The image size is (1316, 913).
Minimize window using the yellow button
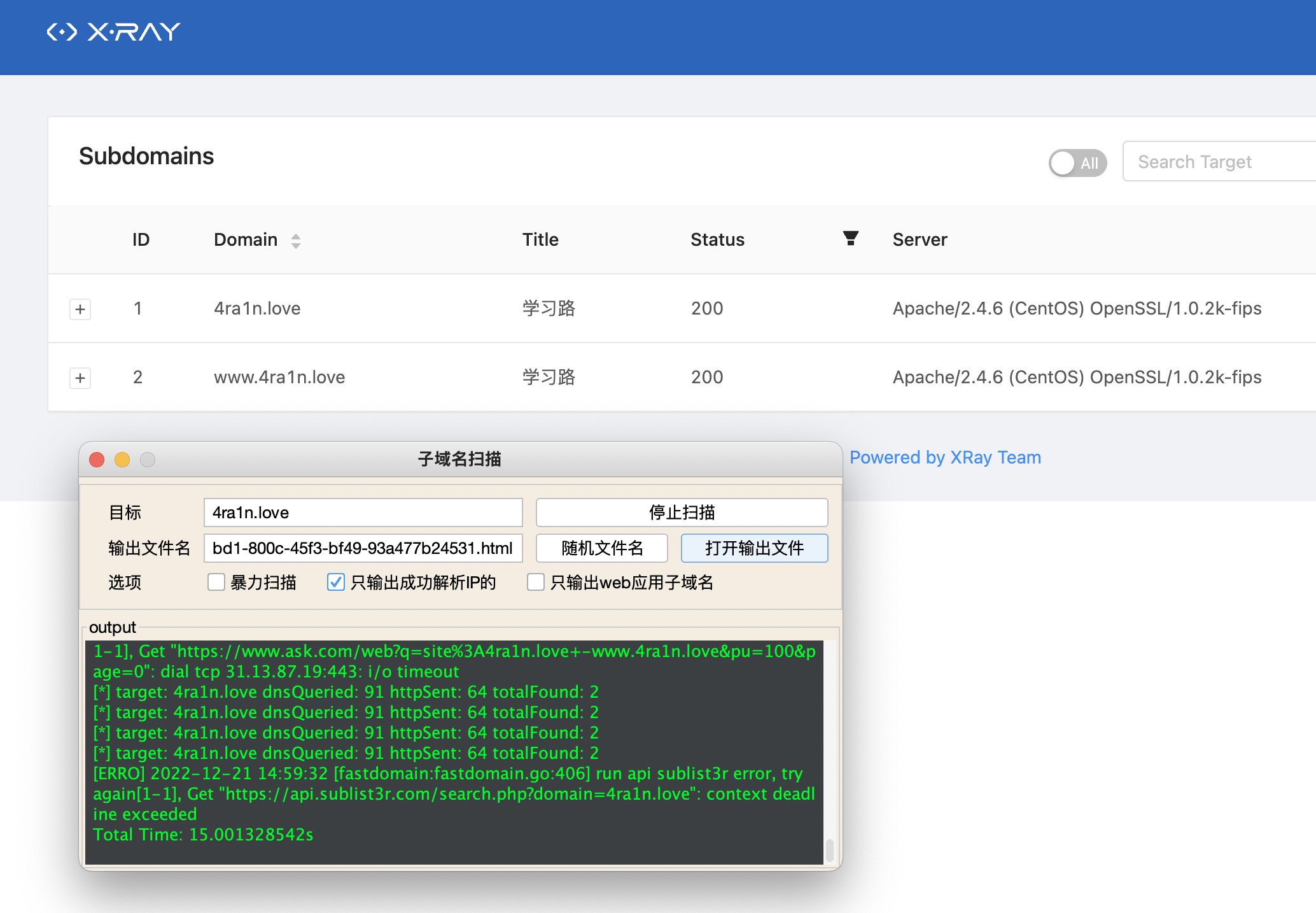pyautogui.click(x=122, y=460)
